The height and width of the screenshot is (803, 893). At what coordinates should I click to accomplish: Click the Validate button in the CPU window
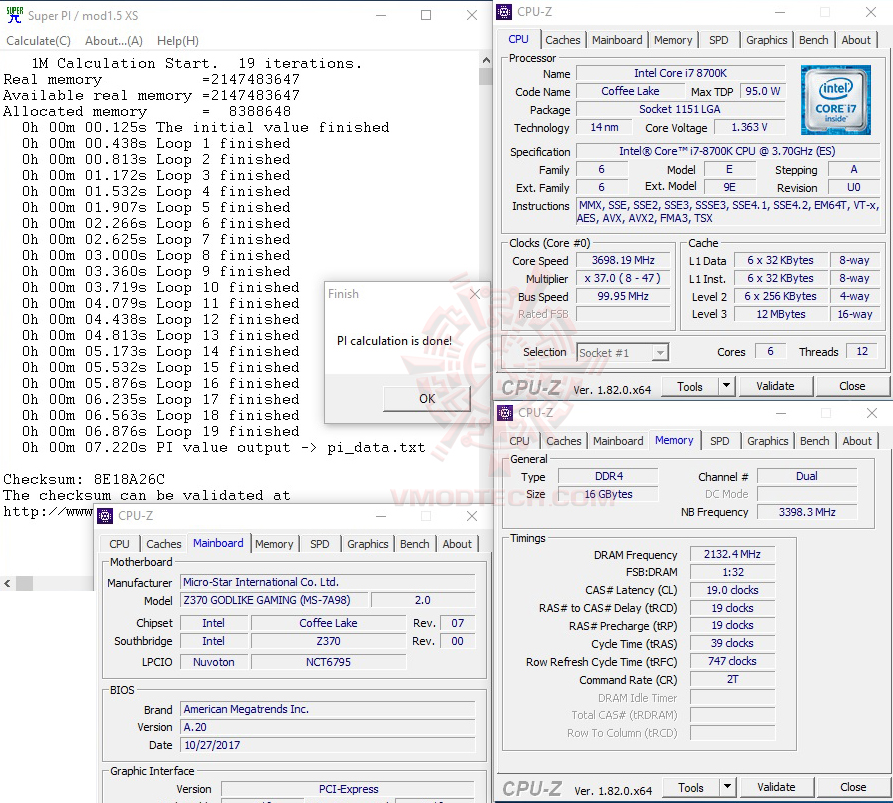point(776,385)
